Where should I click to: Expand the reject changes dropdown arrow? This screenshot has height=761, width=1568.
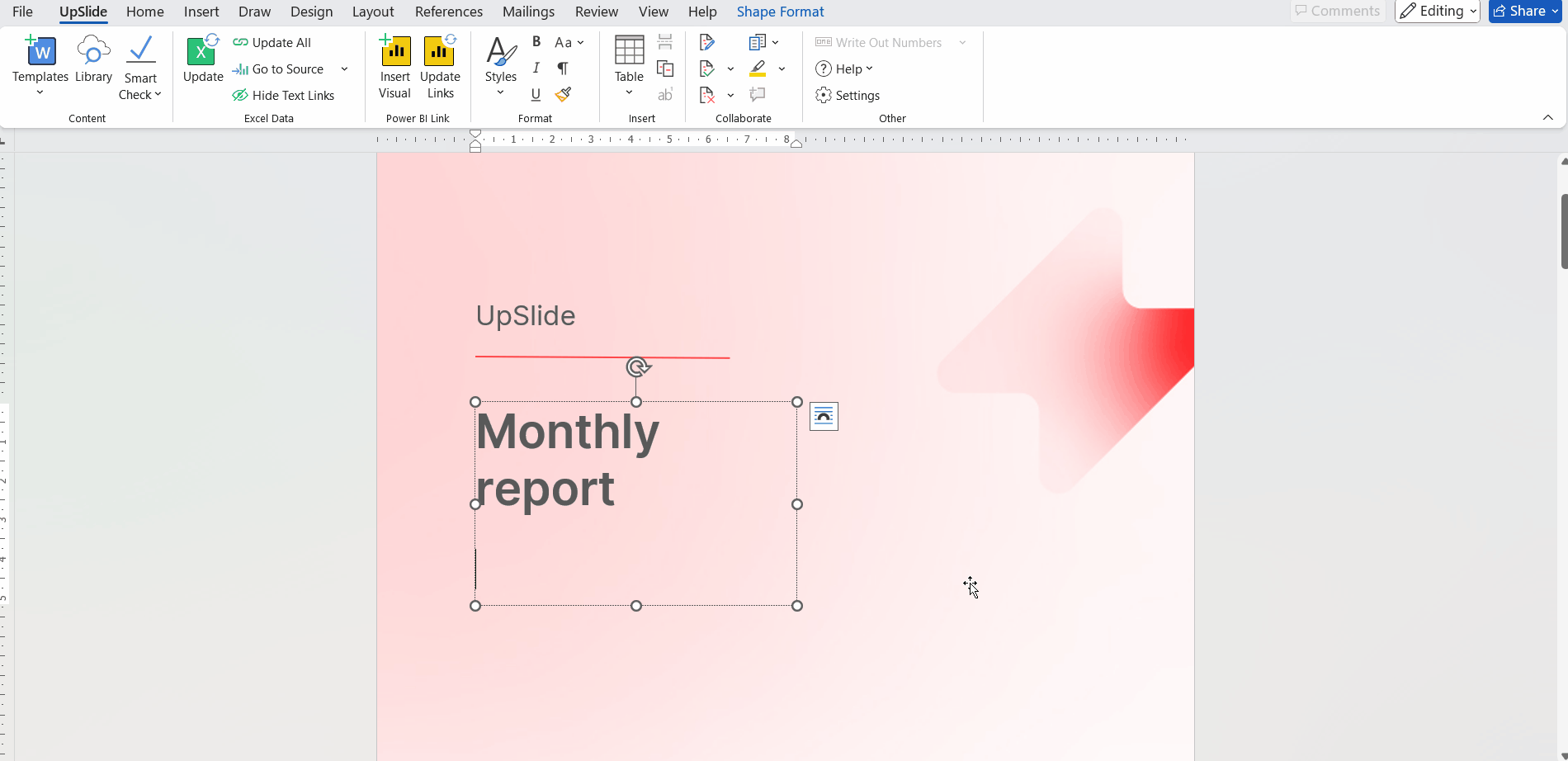[x=730, y=95]
